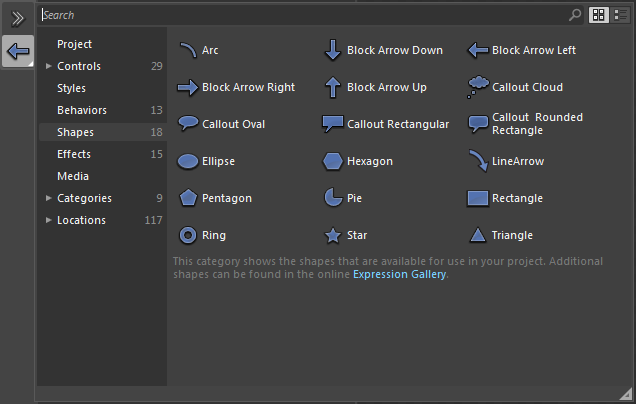This screenshot has width=636, height=404.
Task: Select the Pie shape
Action: pos(343,198)
